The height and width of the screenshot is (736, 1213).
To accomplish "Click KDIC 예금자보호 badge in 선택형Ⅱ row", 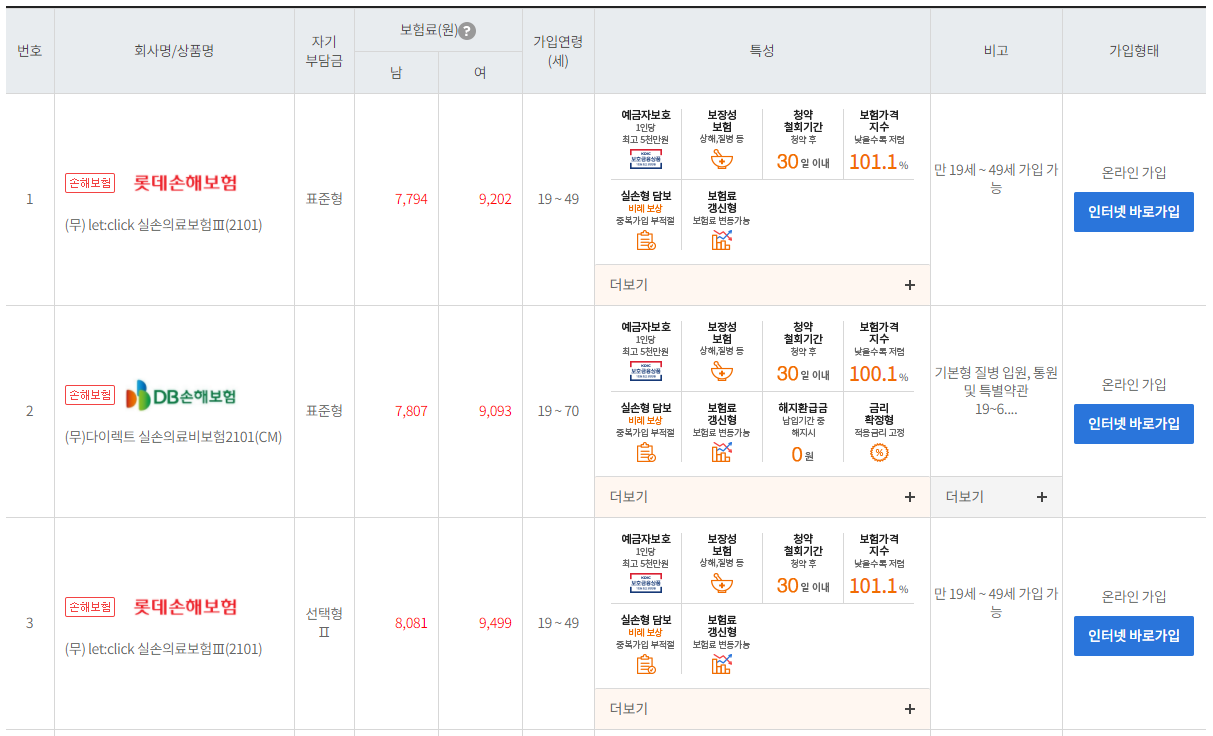I will (x=645, y=584).
